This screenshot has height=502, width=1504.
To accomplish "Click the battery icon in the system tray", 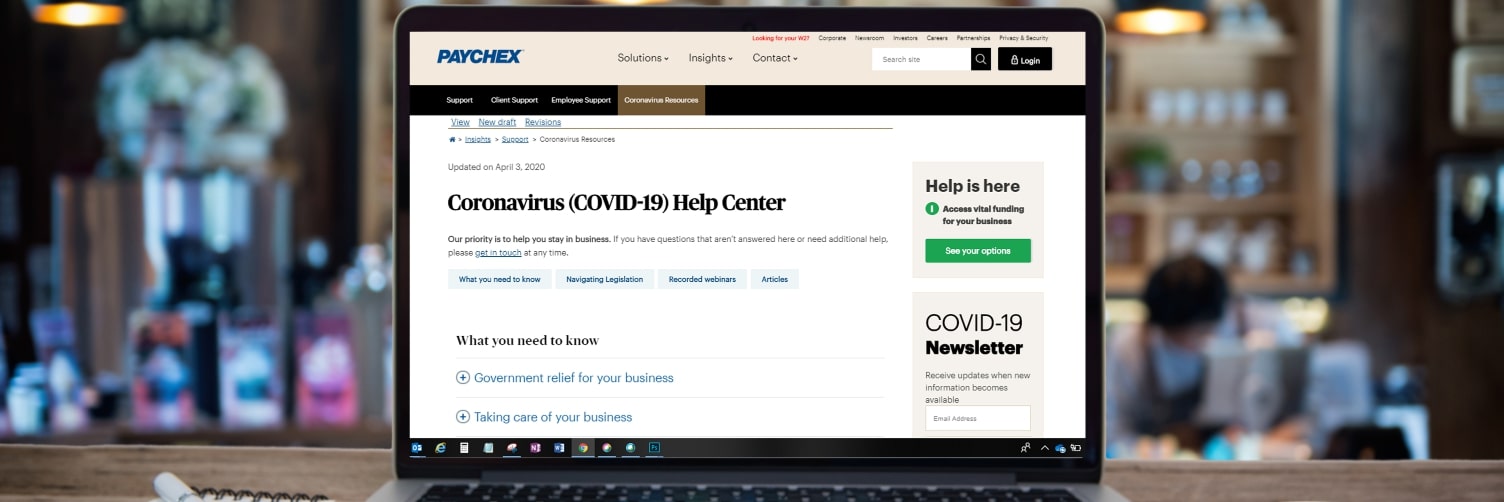I will pyautogui.click(x=1075, y=448).
